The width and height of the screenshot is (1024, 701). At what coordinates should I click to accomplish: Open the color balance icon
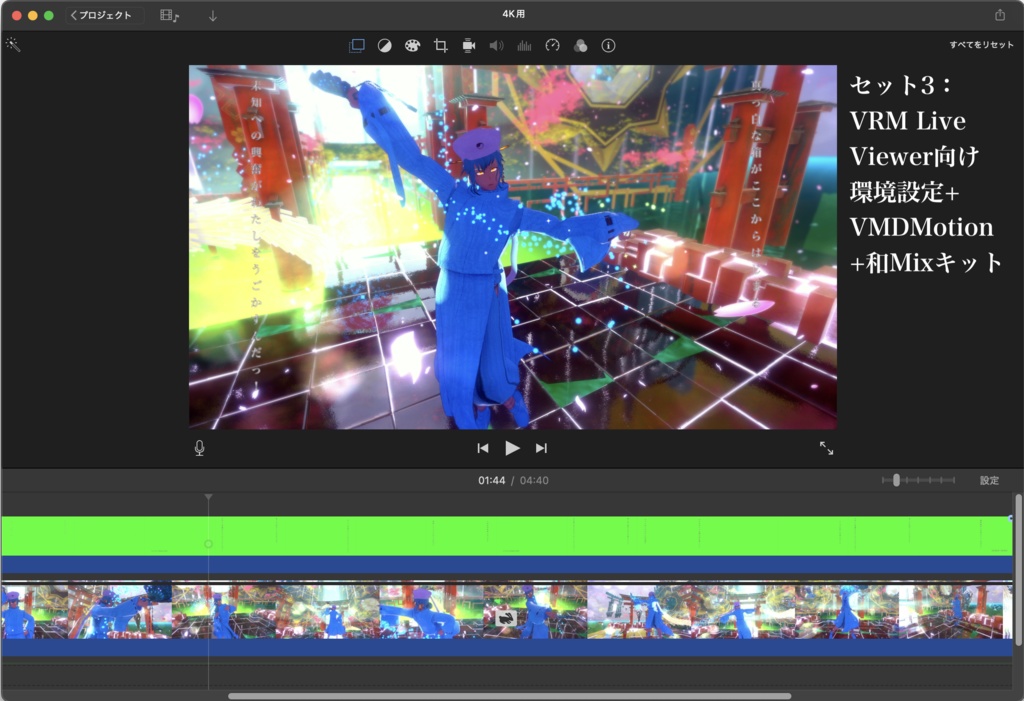[385, 46]
